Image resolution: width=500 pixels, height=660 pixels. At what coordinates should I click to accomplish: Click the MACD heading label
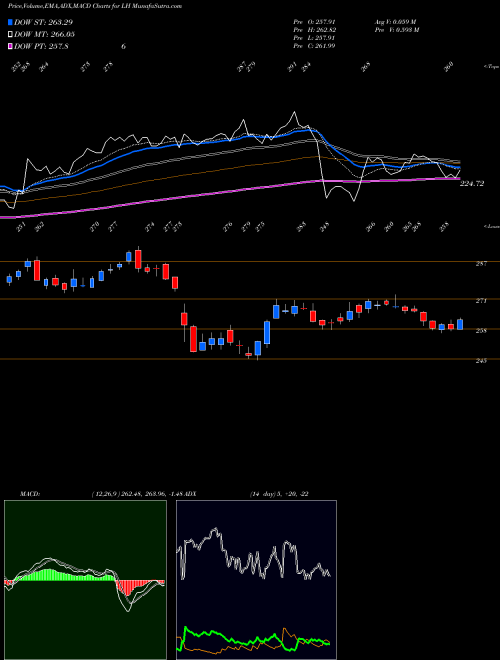pos(30,494)
